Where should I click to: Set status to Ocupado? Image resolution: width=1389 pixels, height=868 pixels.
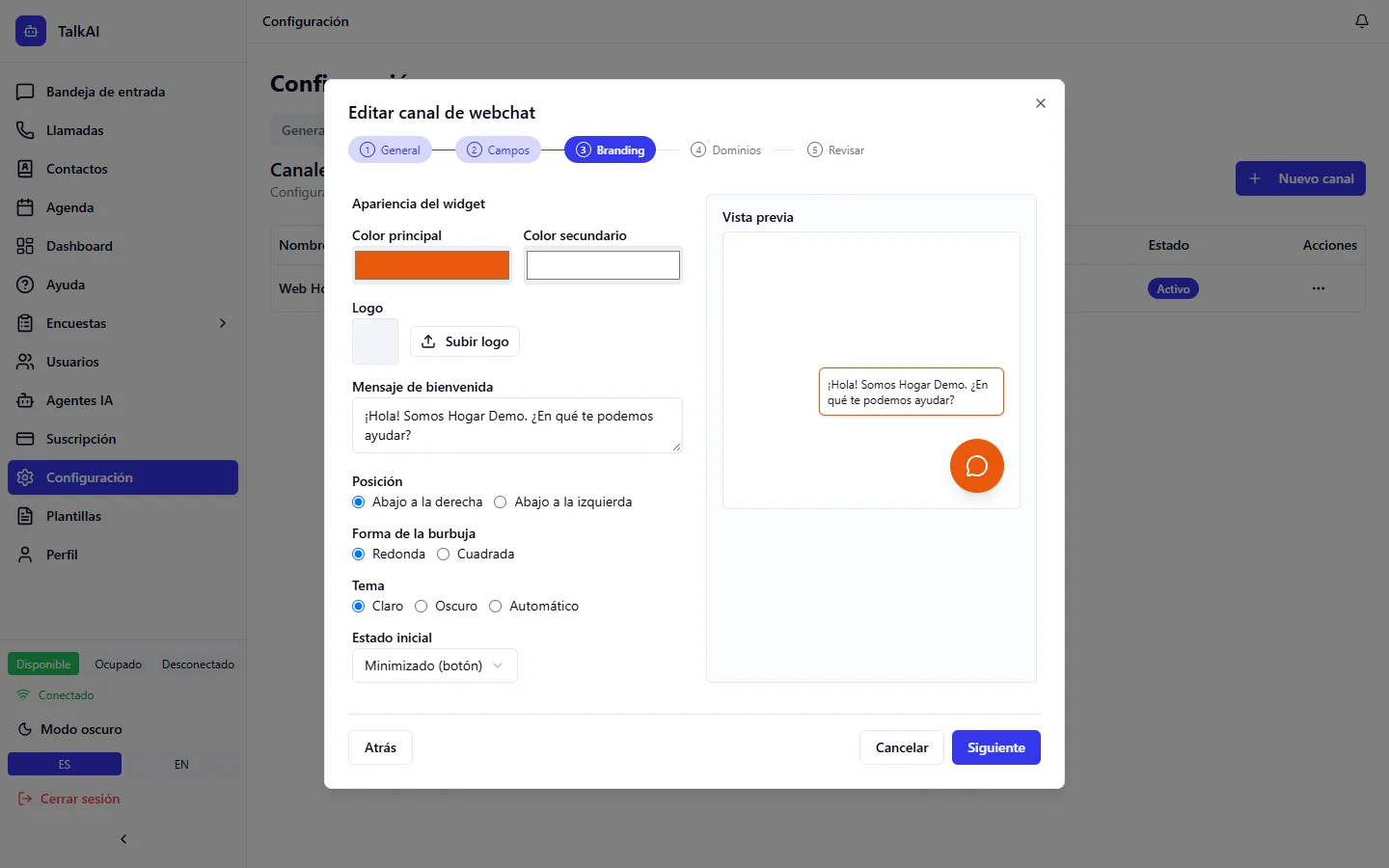118,664
